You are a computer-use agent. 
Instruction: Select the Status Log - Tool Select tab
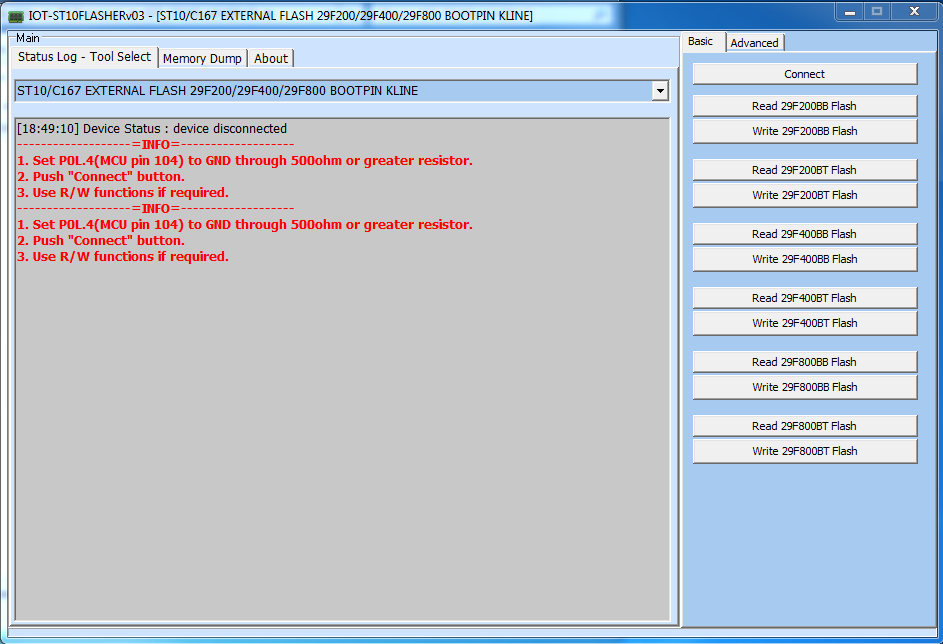85,57
